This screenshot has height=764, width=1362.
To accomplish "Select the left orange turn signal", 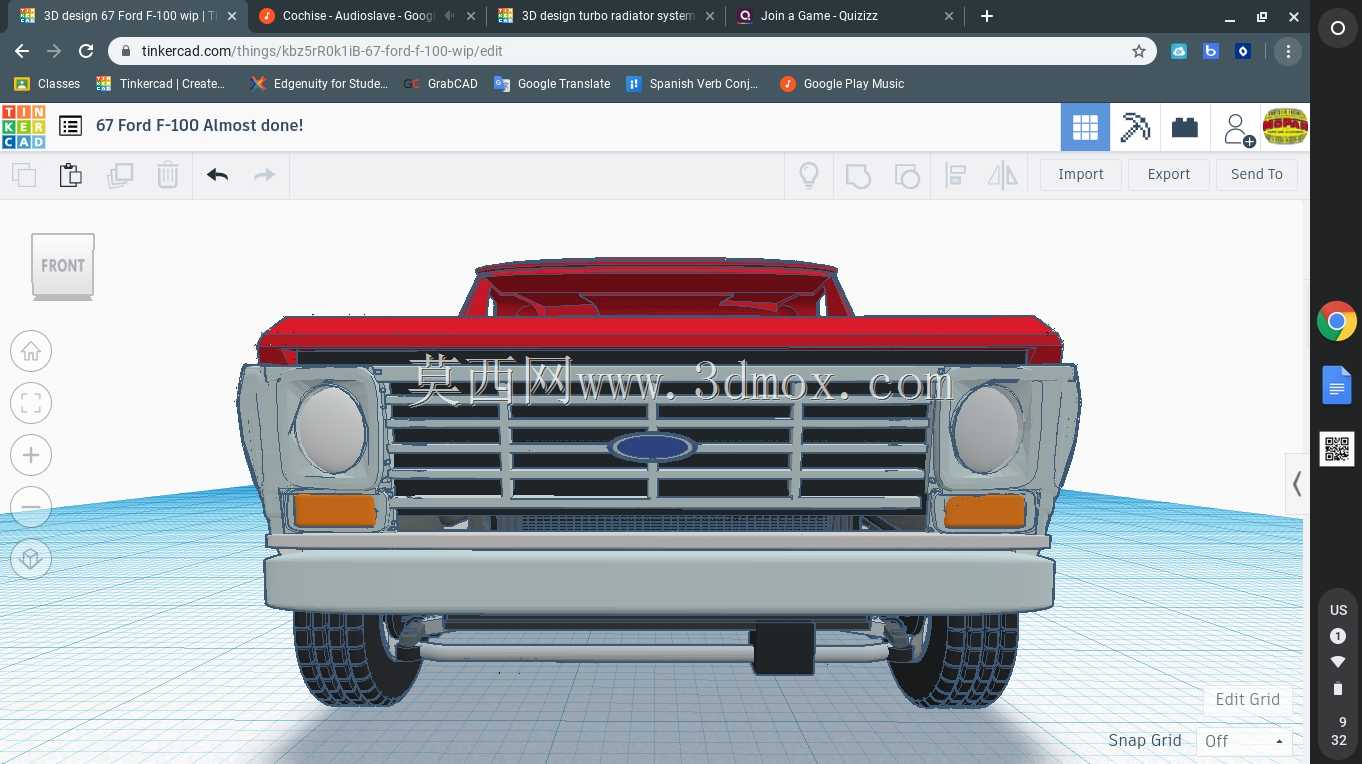I will 334,511.
